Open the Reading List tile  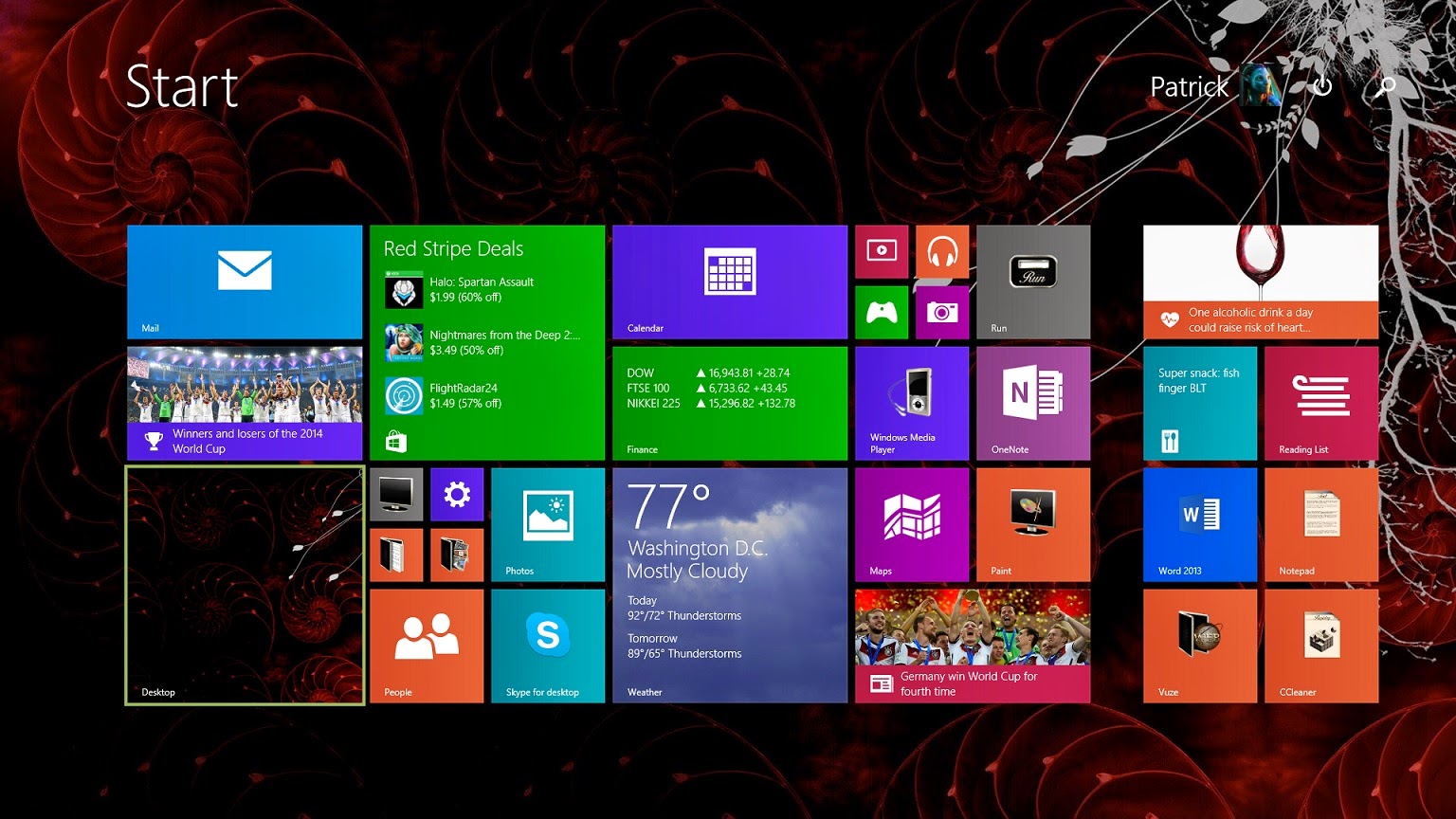[x=1321, y=403]
